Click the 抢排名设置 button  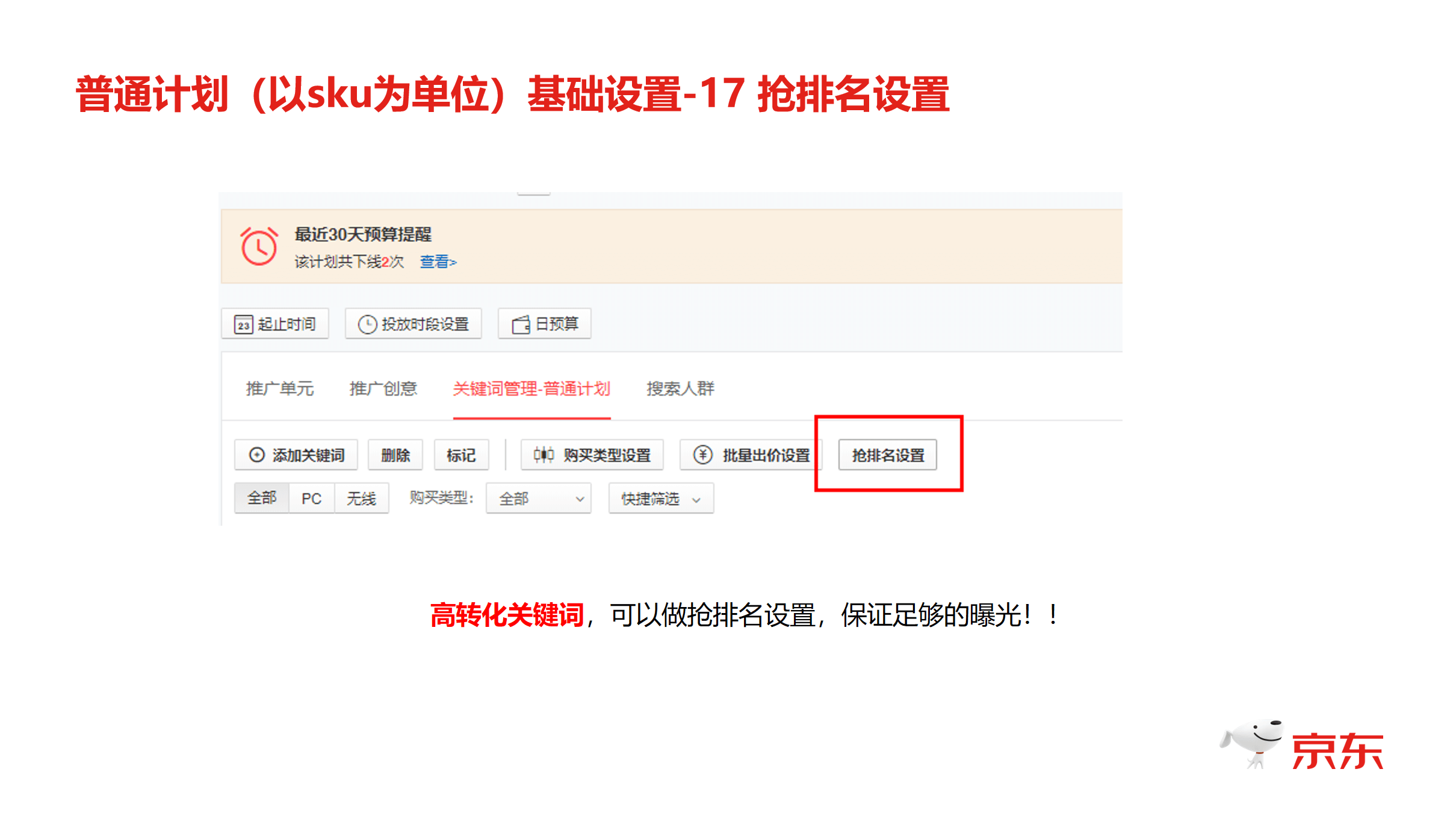tap(888, 455)
